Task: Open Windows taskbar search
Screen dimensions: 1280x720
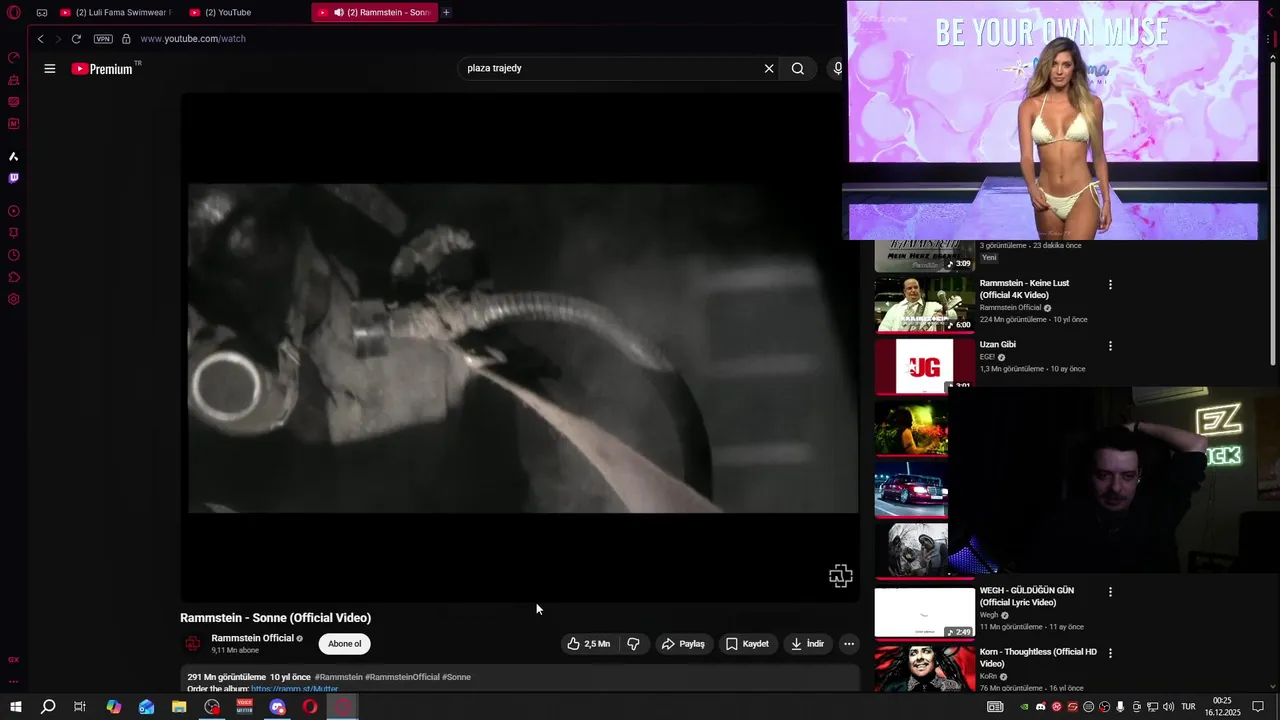Action: point(48,707)
